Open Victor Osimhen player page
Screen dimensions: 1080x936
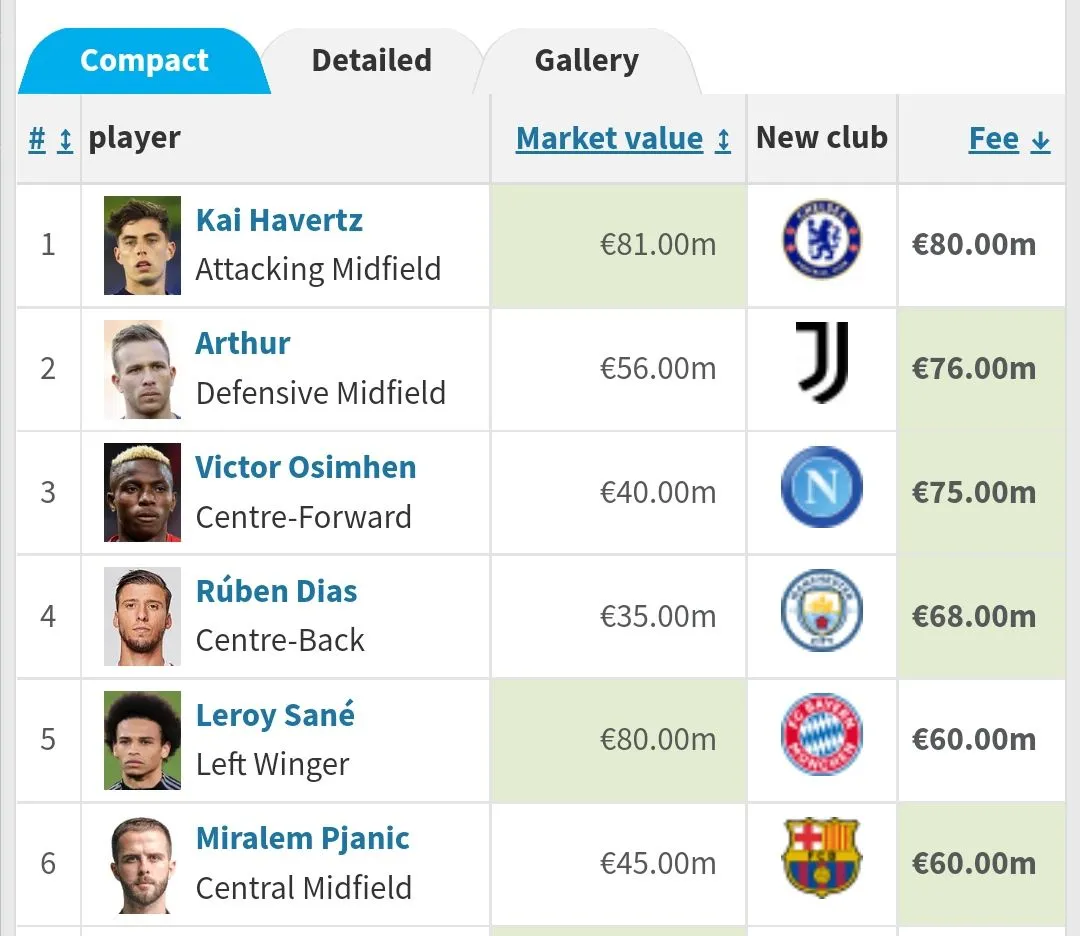pyautogui.click(x=305, y=467)
